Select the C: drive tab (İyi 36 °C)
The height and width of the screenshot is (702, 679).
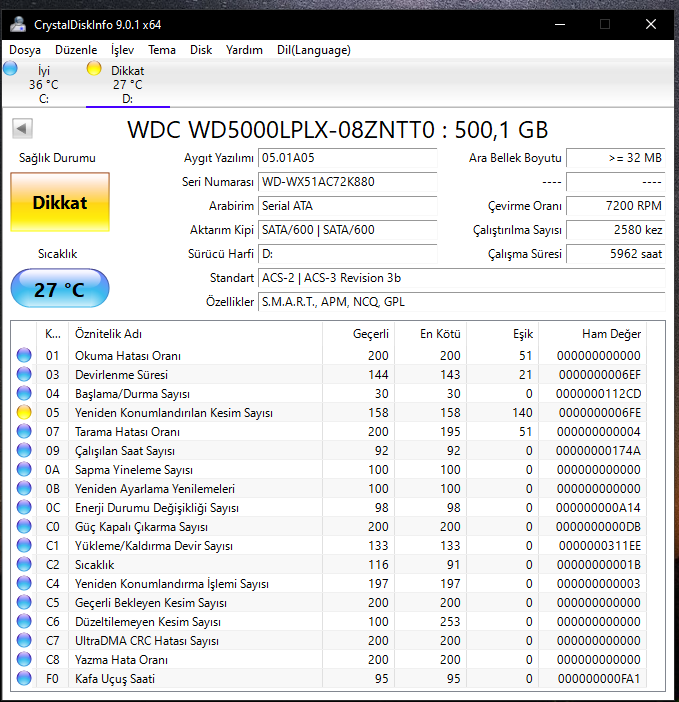(x=43, y=84)
